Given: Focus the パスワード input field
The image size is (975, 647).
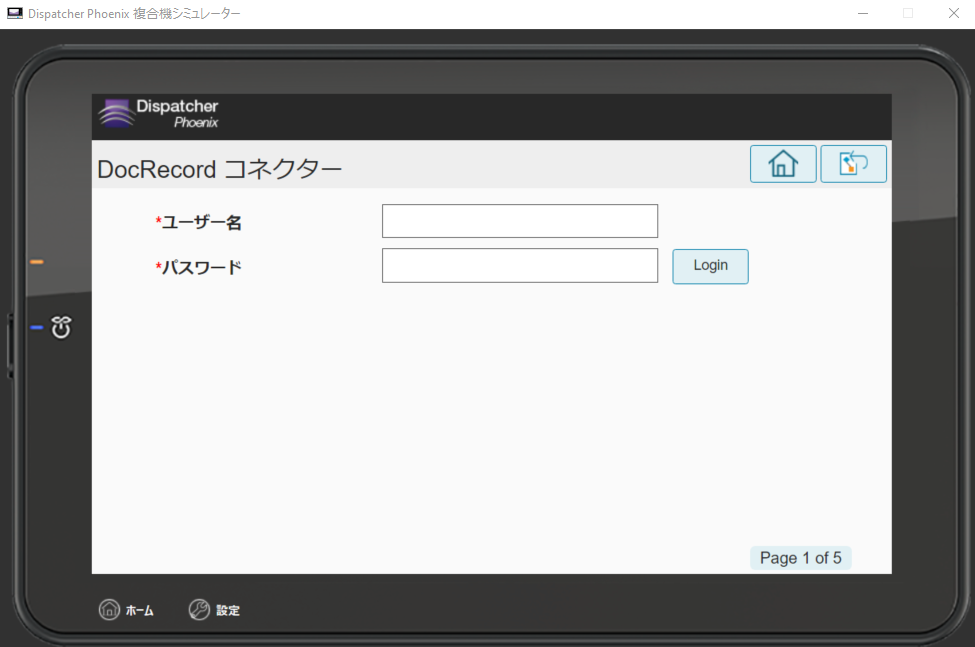Looking at the screenshot, I should (520, 265).
